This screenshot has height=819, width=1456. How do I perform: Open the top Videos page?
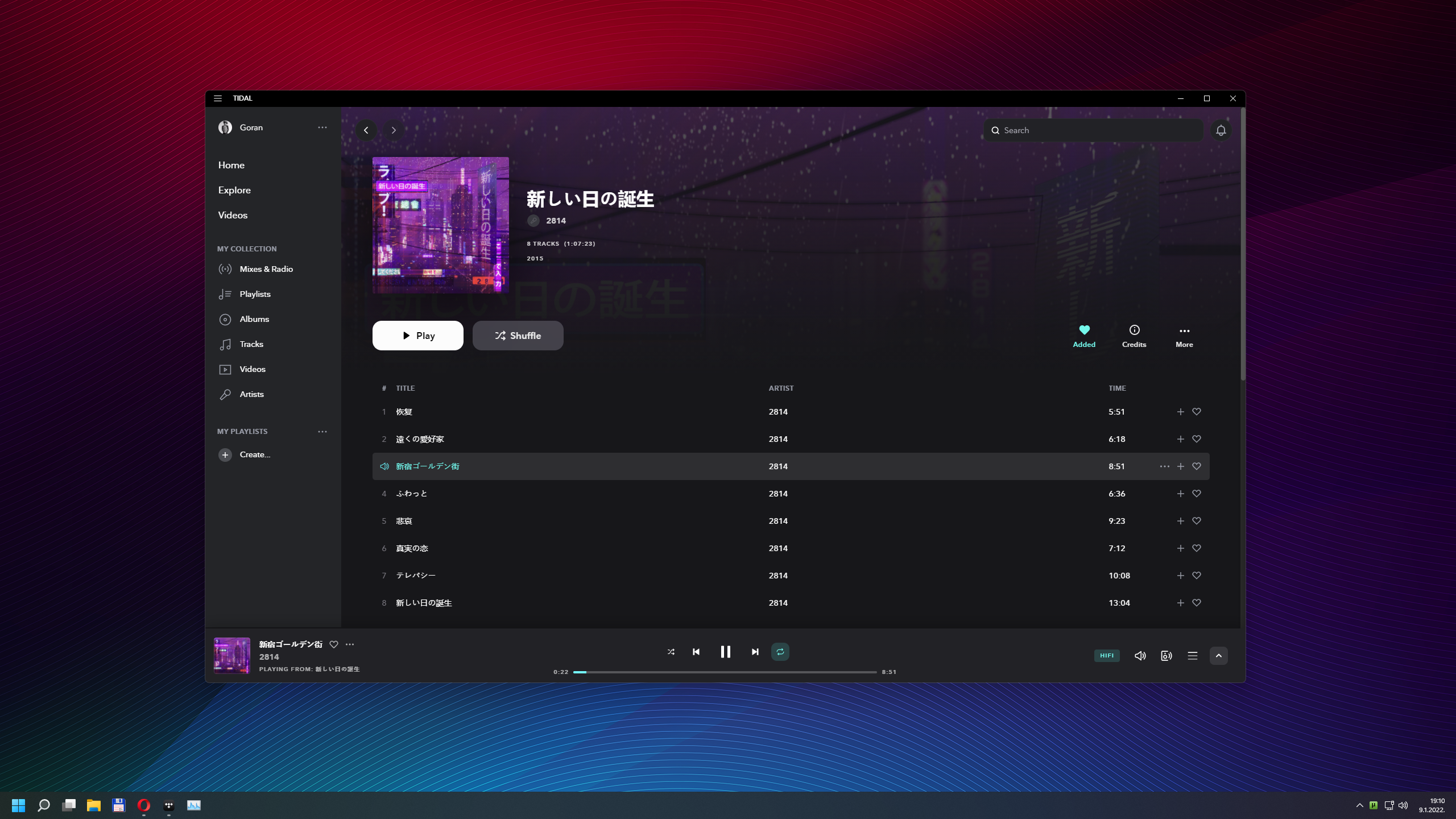[233, 215]
